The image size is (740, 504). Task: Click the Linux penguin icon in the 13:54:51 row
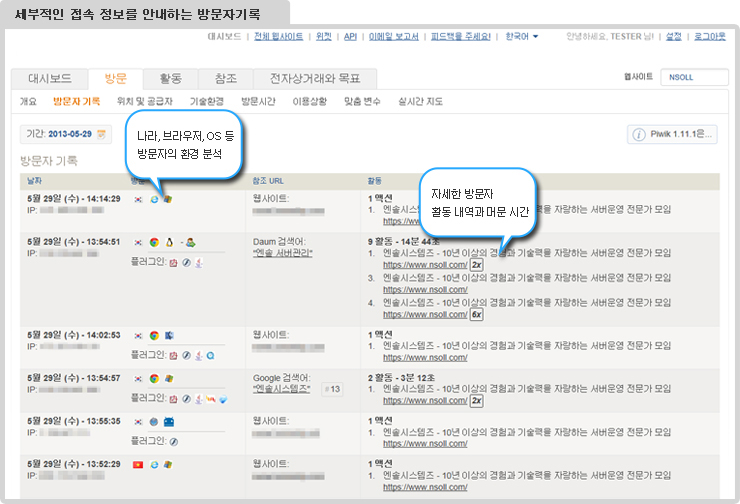171,242
